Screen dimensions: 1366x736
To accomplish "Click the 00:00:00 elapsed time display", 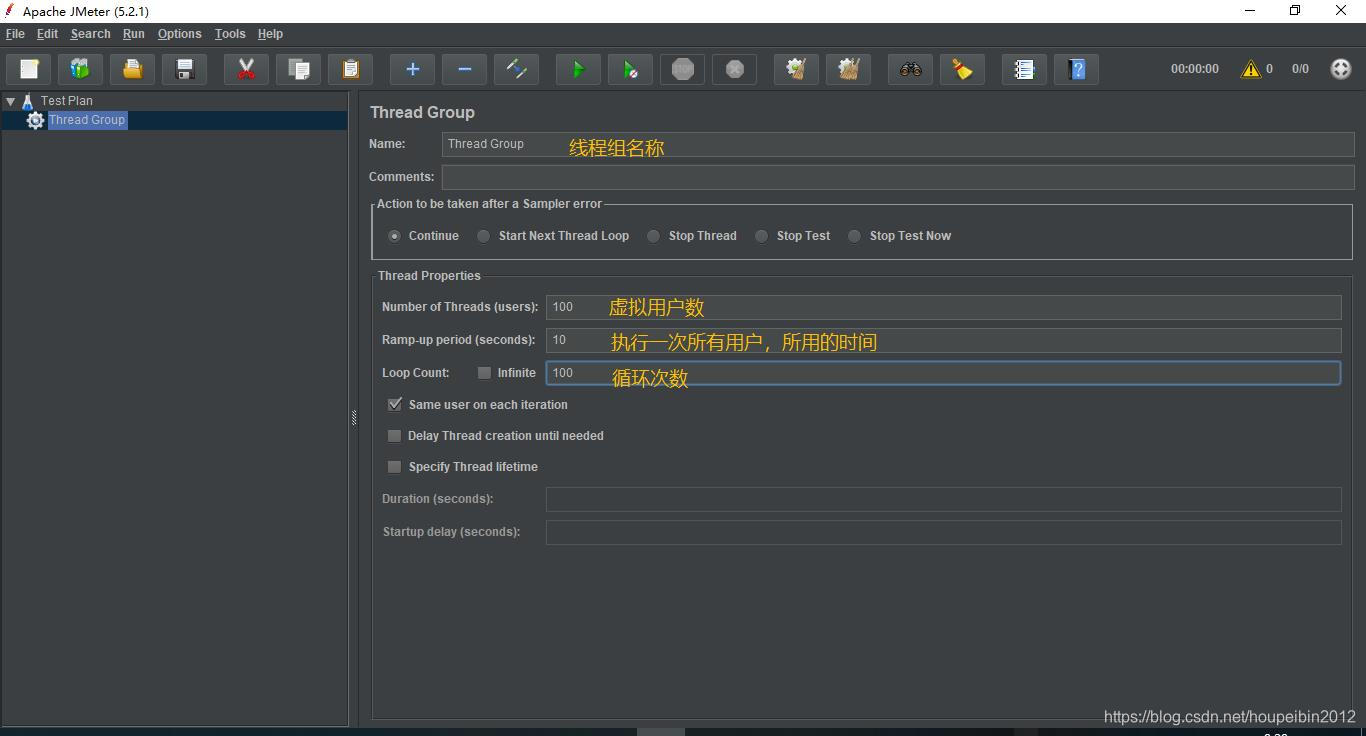I will tap(1195, 69).
